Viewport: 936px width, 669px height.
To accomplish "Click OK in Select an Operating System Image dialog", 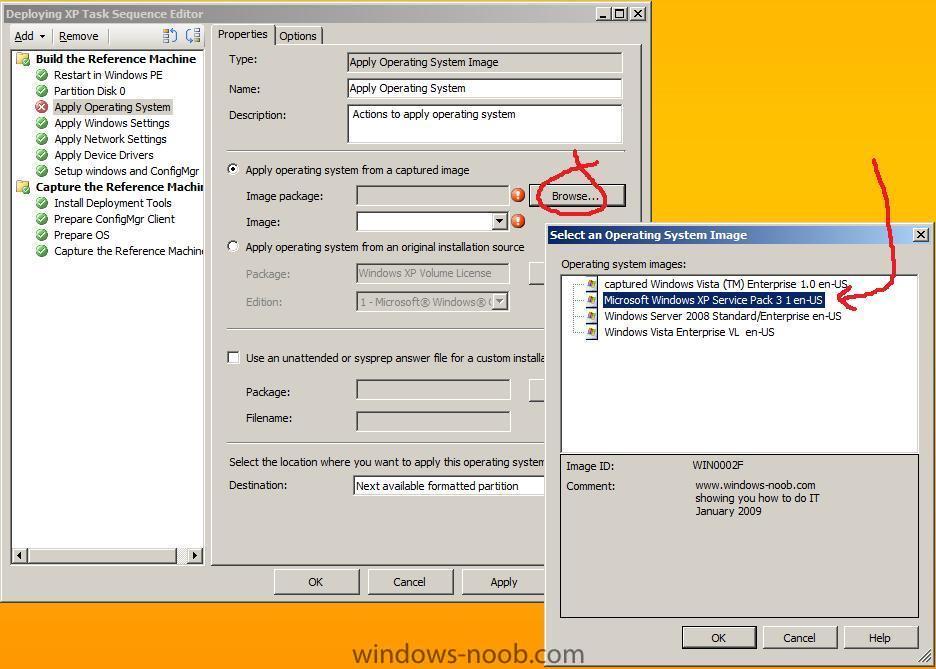I will (719, 637).
